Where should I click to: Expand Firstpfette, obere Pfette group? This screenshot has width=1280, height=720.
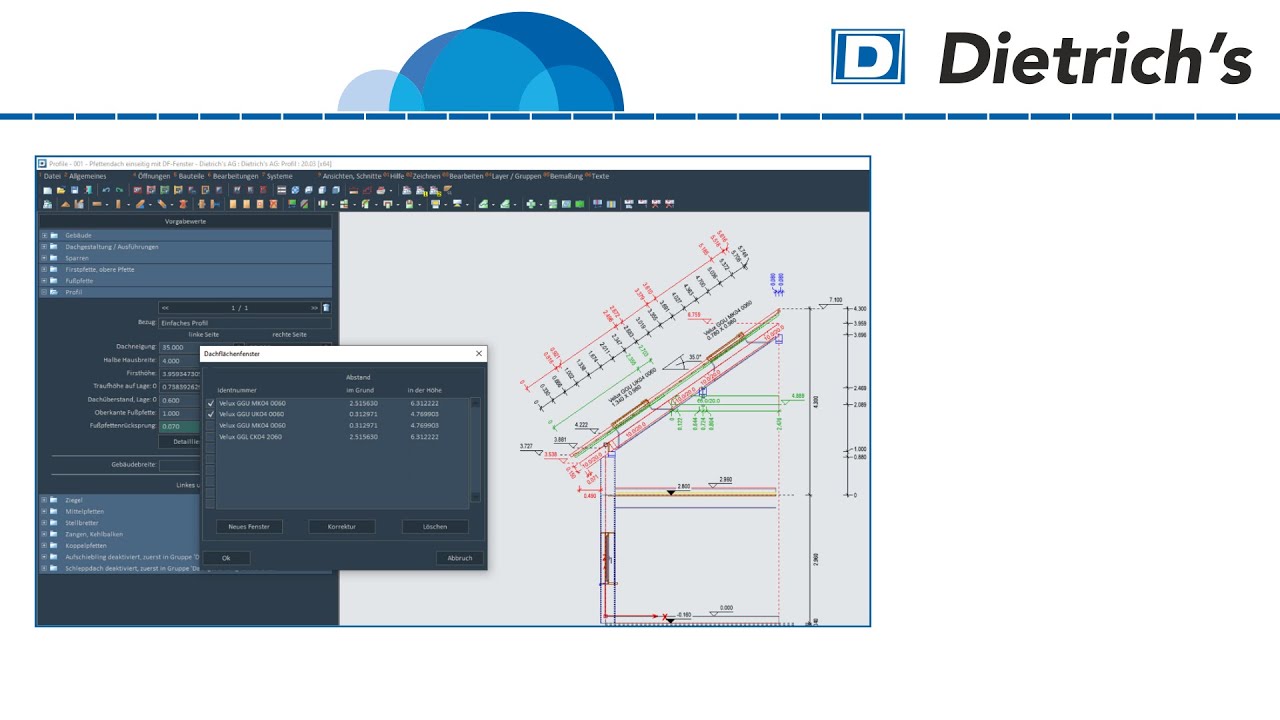click(44, 269)
